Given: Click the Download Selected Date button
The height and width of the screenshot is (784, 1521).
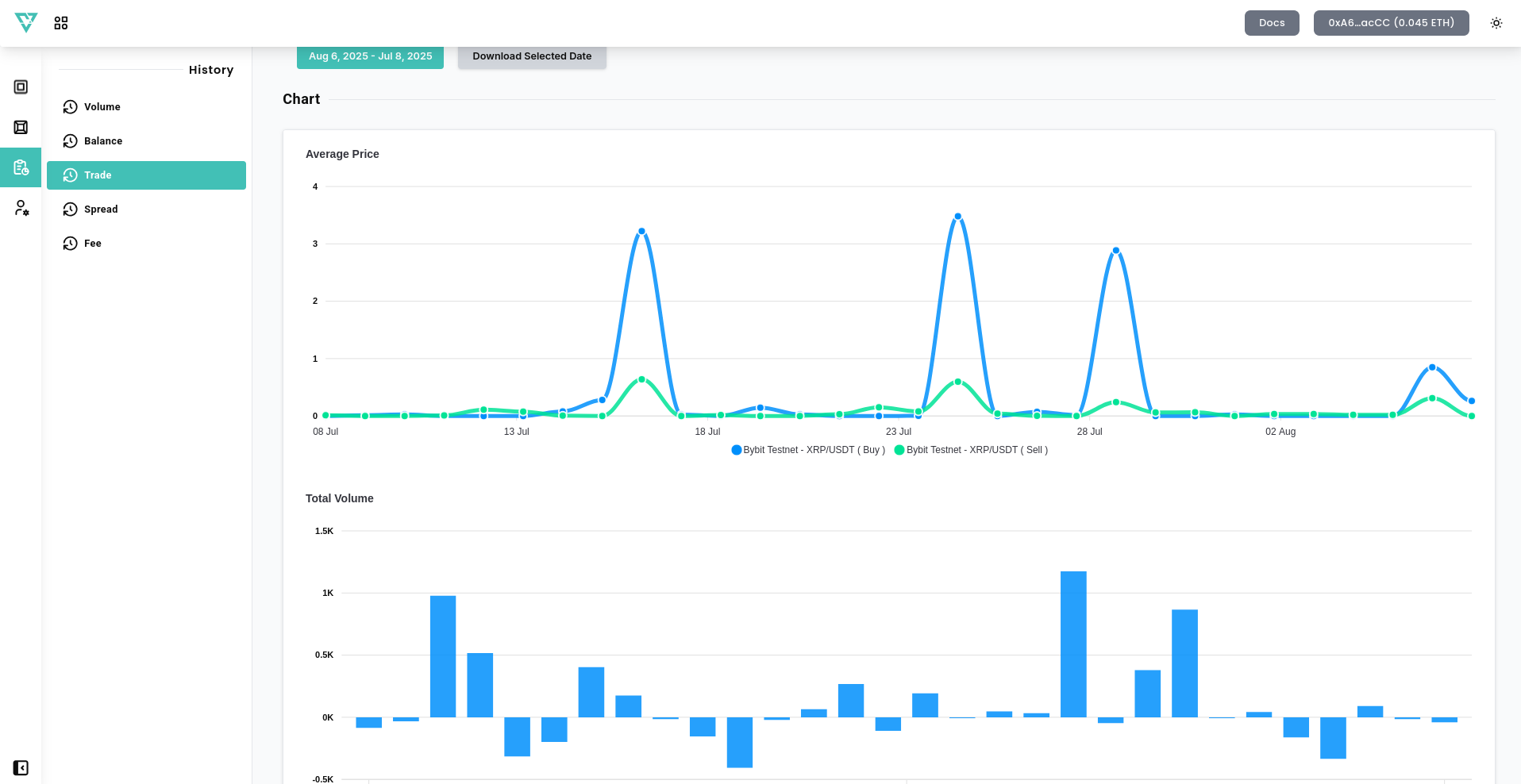Looking at the screenshot, I should pyautogui.click(x=532, y=56).
